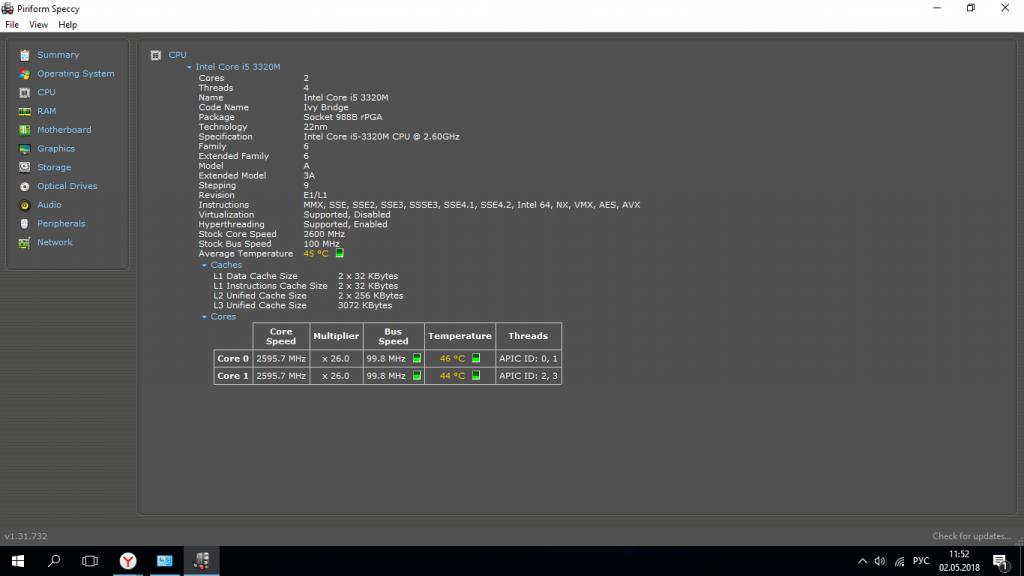Select Peripherals in the sidebar
Screen dimensions: 1024x576
[61, 224]
